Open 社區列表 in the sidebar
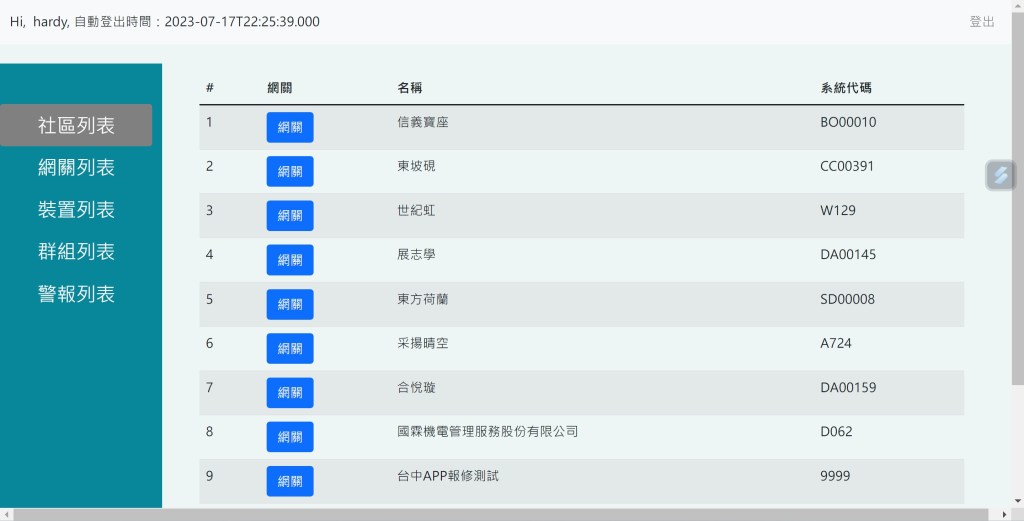This screenshot has height=521, width=1024. pos(76,125)
